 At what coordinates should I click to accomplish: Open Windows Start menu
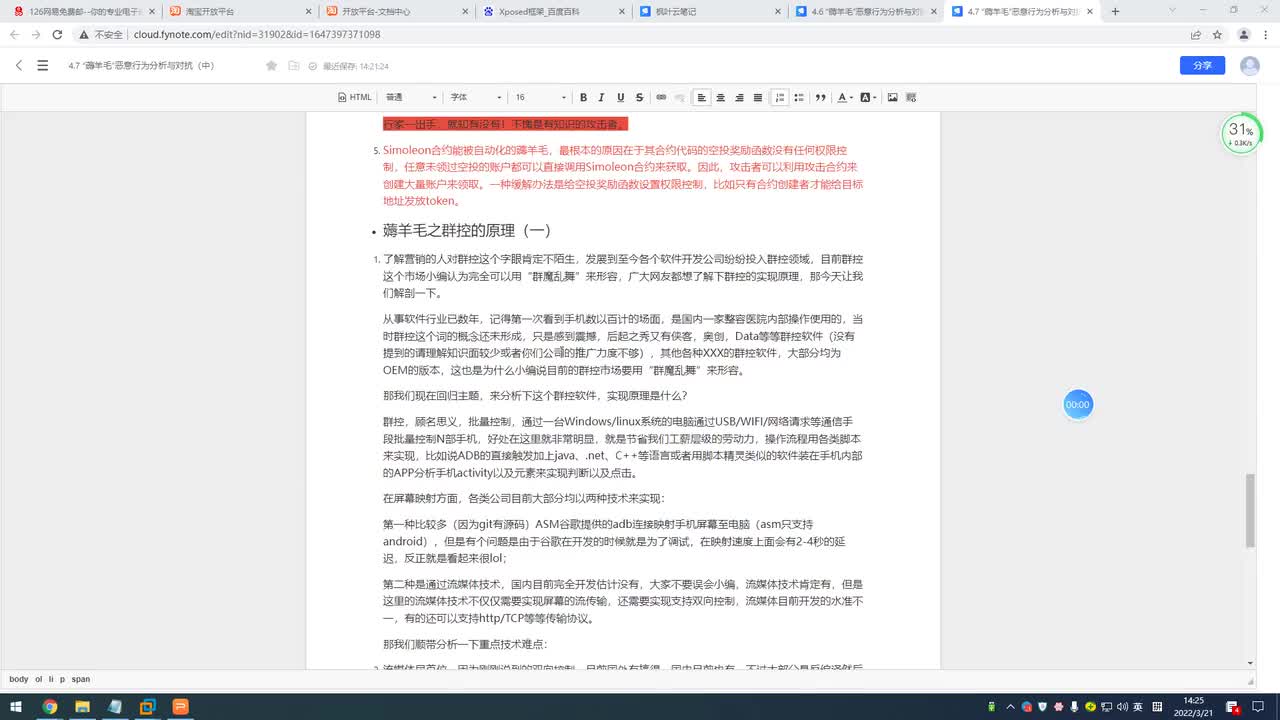click(14, 706)
